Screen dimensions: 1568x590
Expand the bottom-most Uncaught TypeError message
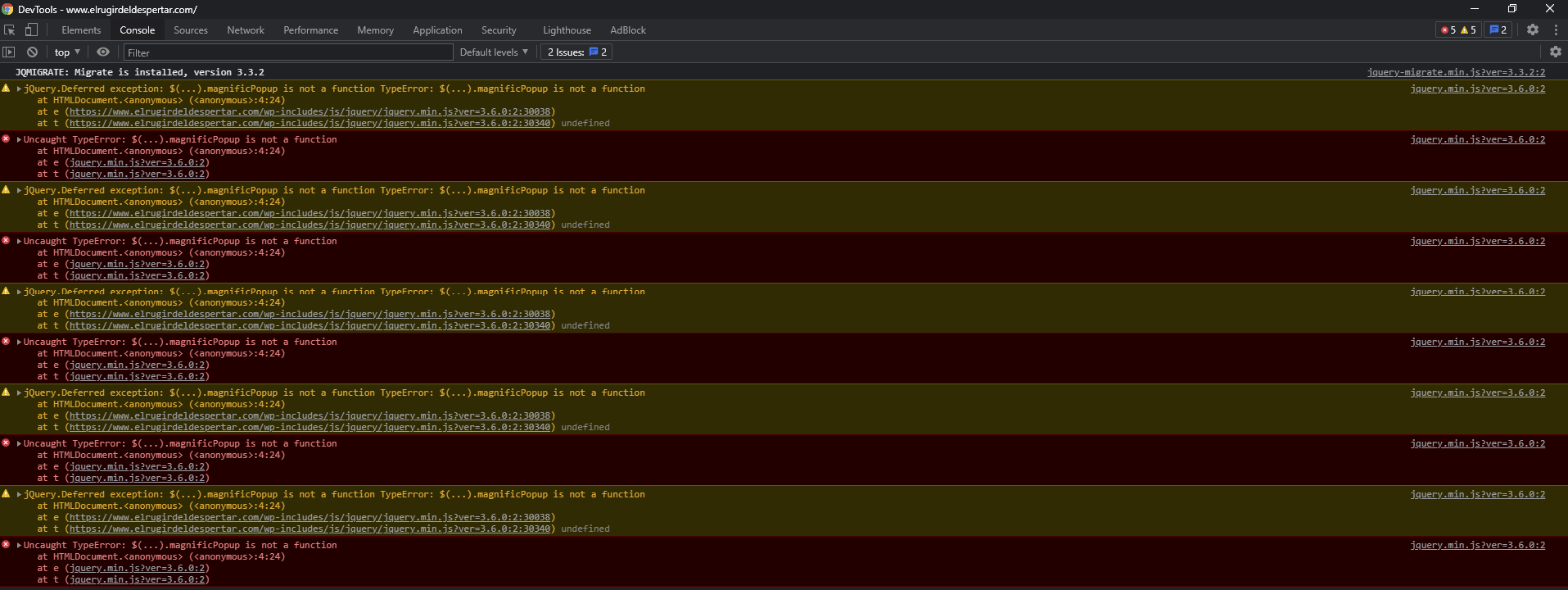point(19,545)
